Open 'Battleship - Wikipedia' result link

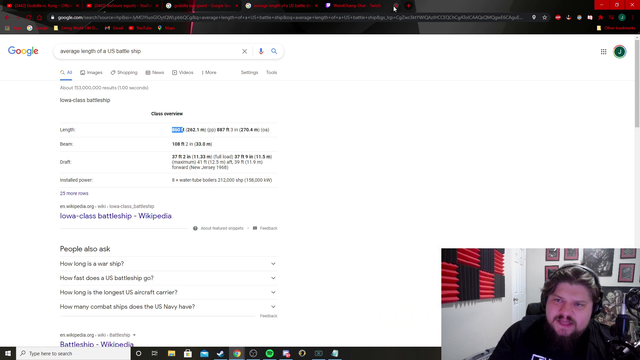click(97, 344)
